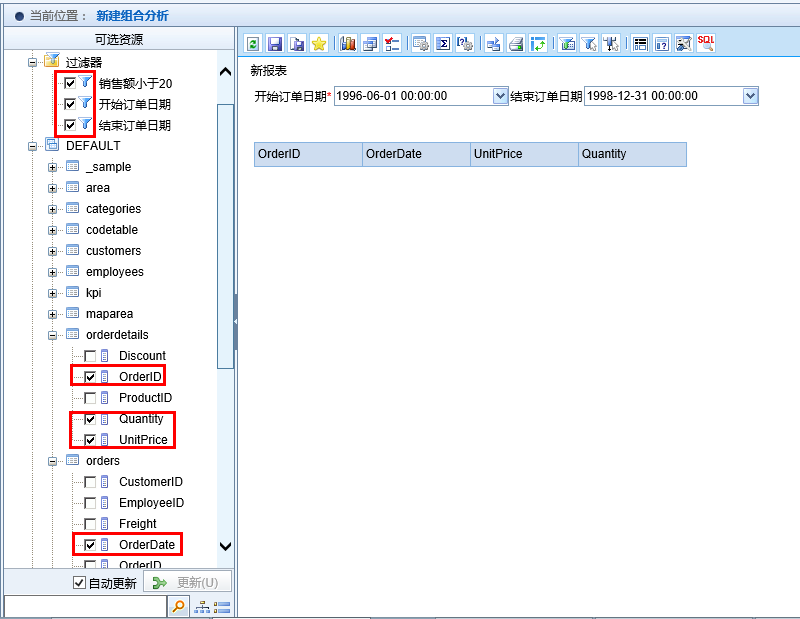Click the stacked windows view icon
This screenshot has height=619, width=800.
pyautogui.click(x=370, y=44)
